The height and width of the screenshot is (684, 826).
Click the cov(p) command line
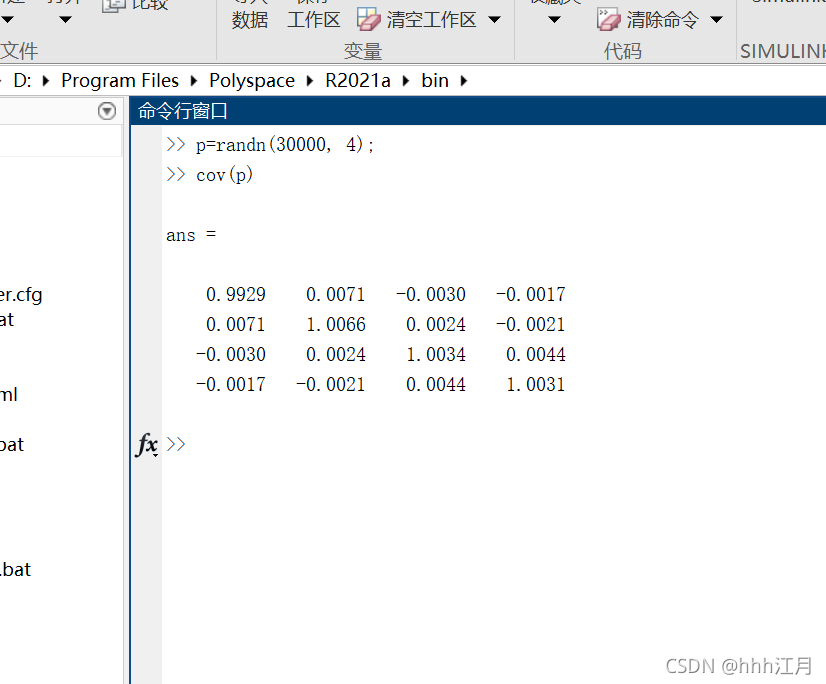(224, 174)
